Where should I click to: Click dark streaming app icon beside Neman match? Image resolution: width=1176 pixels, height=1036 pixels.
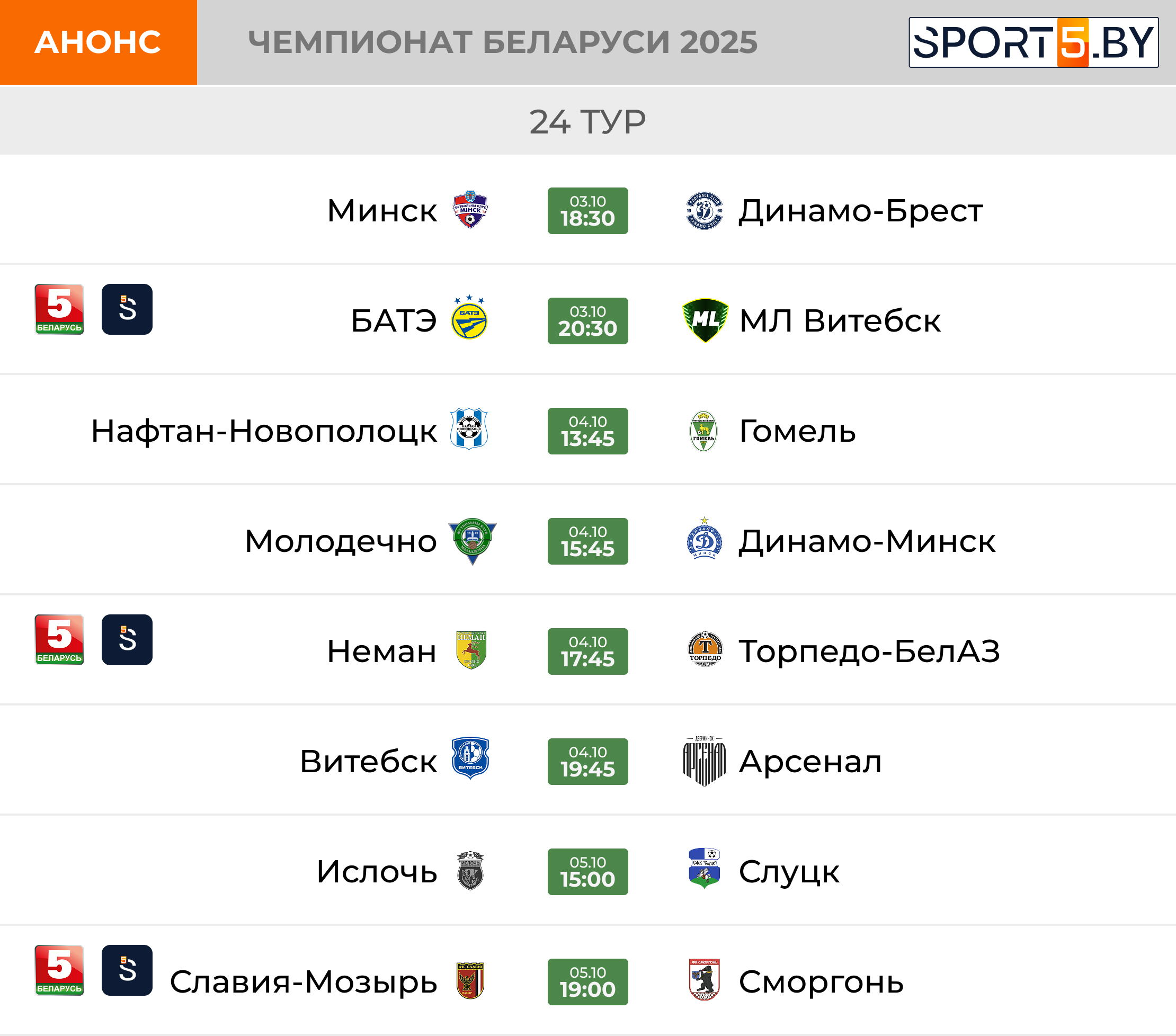[x=127, y=640]
